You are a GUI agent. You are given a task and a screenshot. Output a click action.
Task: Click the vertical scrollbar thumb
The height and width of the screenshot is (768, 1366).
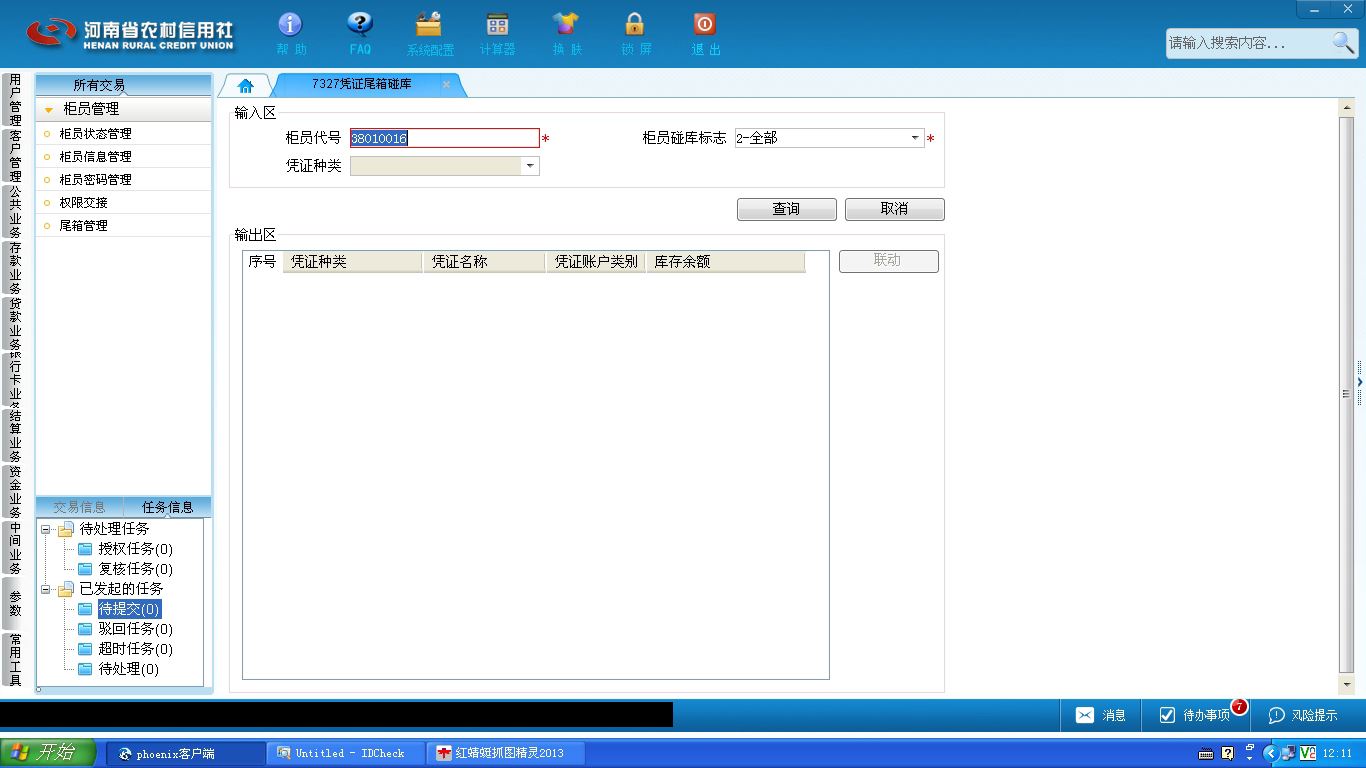point(1346,394)
